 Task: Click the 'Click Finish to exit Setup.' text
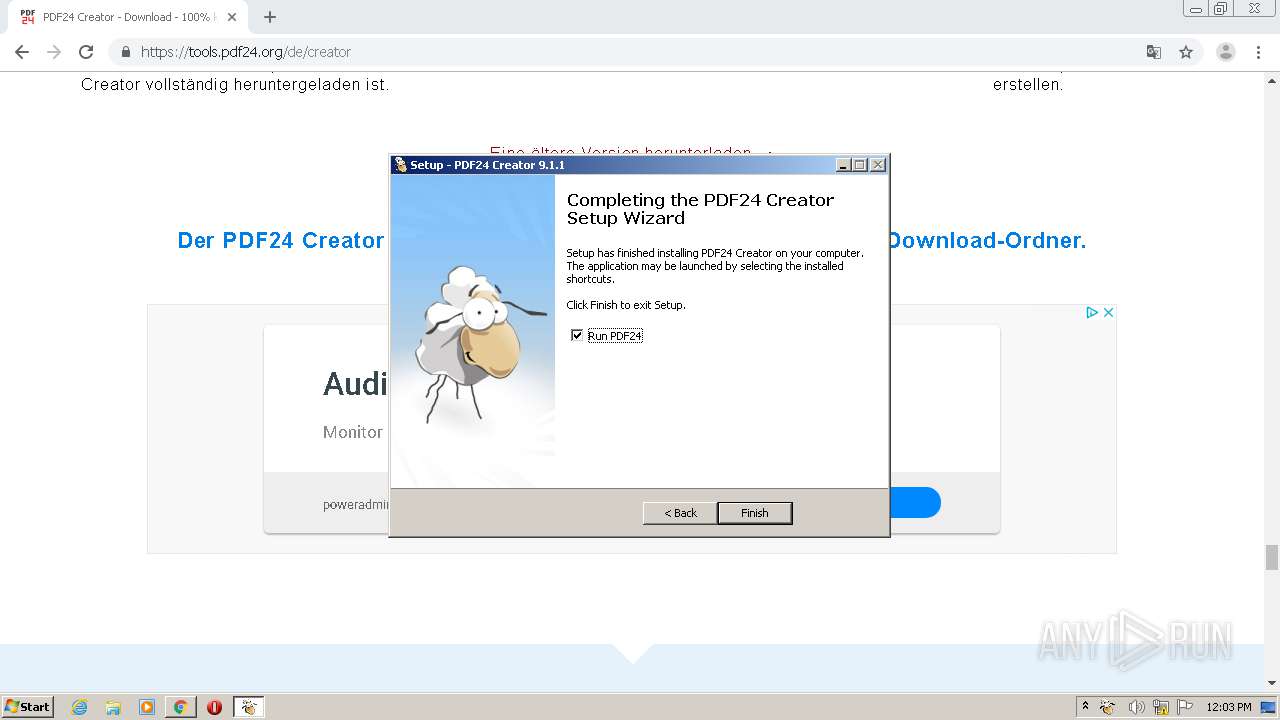point(626,305)
